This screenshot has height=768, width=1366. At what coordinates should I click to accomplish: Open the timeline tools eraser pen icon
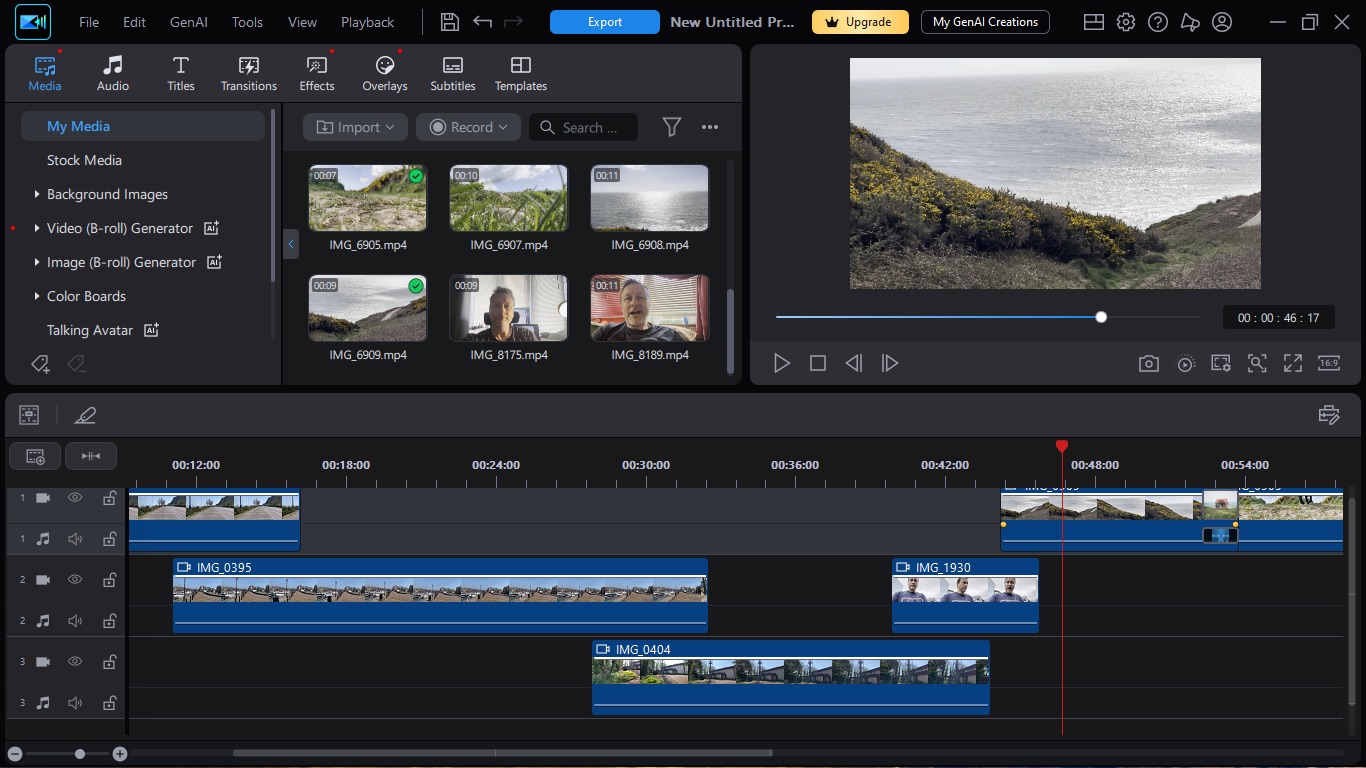point(85,415)
